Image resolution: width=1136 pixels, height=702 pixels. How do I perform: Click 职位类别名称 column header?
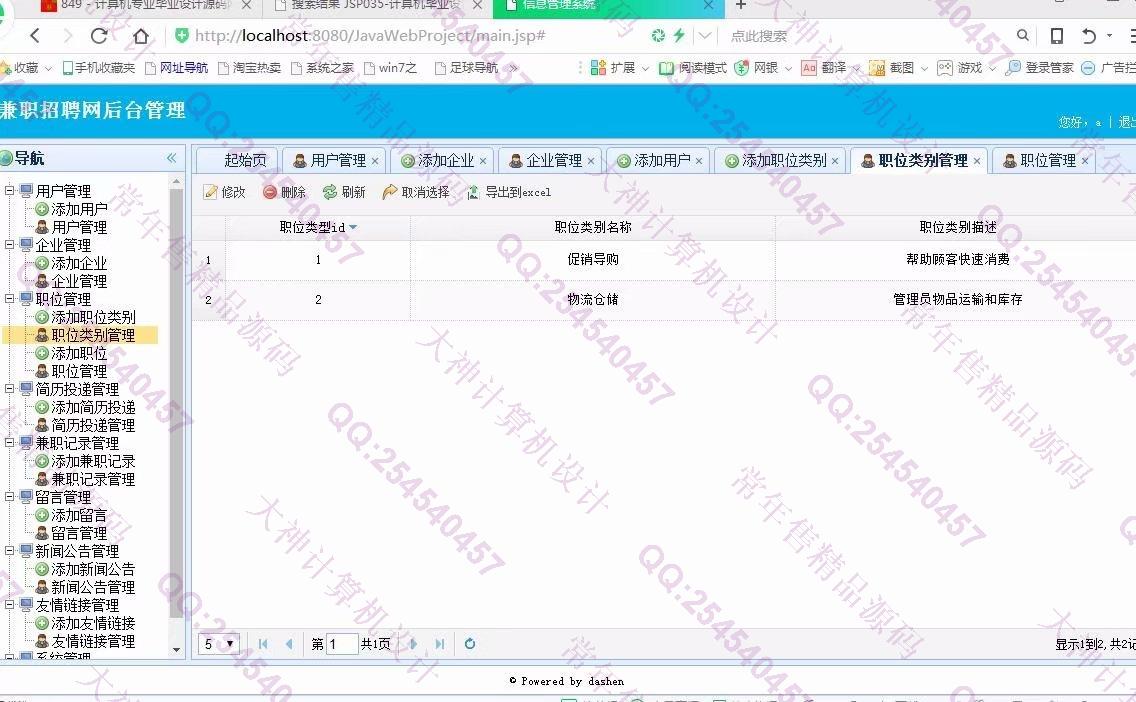pos(593,227)
